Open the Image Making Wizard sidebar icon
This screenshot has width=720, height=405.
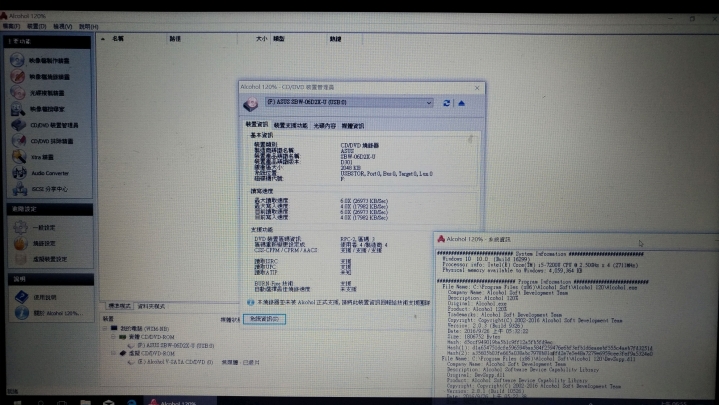(x=17, y=60)
